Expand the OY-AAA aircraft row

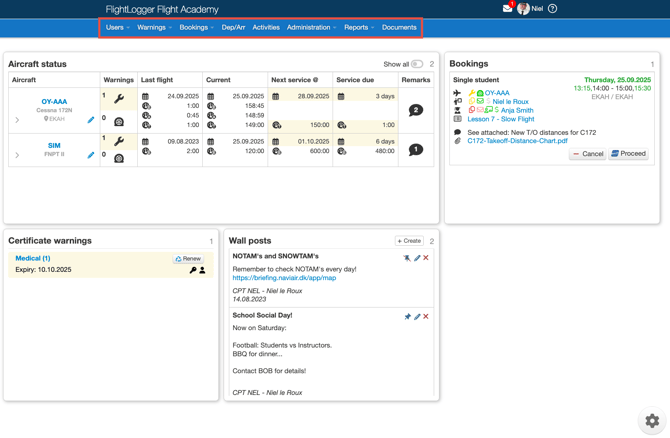click(17, 120)
